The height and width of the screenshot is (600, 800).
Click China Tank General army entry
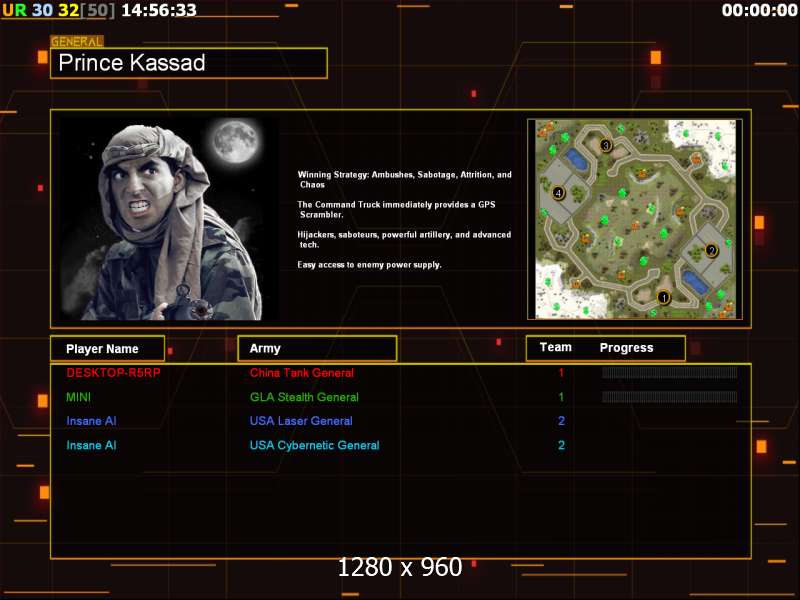pyautogui.click(x=302, y=373)
